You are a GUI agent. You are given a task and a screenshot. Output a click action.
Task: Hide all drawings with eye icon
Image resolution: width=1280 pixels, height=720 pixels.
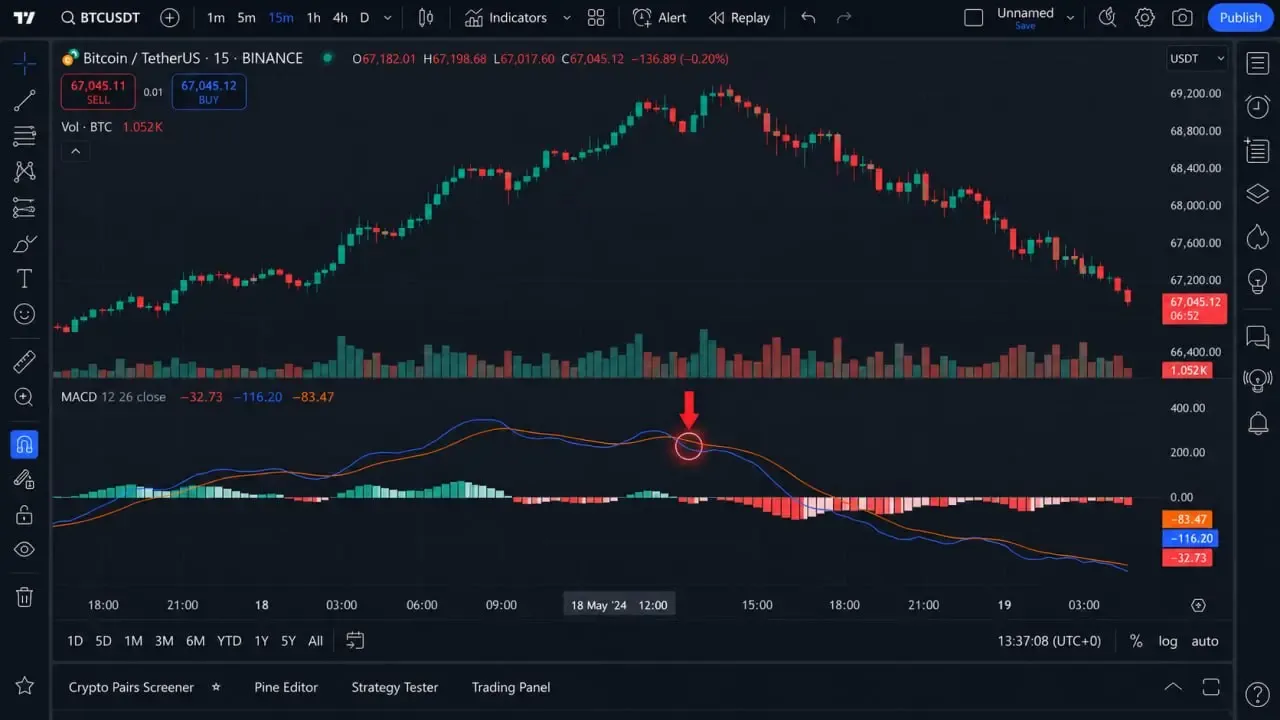pos(25,550)
